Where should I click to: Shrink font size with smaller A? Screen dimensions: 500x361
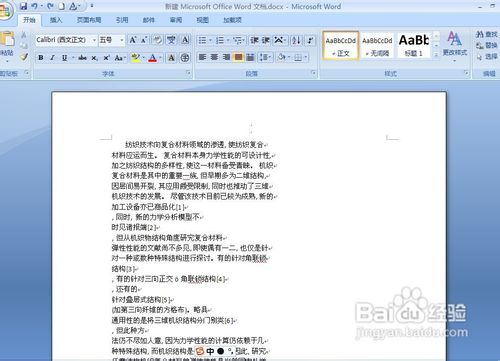(x=144, y=40)
